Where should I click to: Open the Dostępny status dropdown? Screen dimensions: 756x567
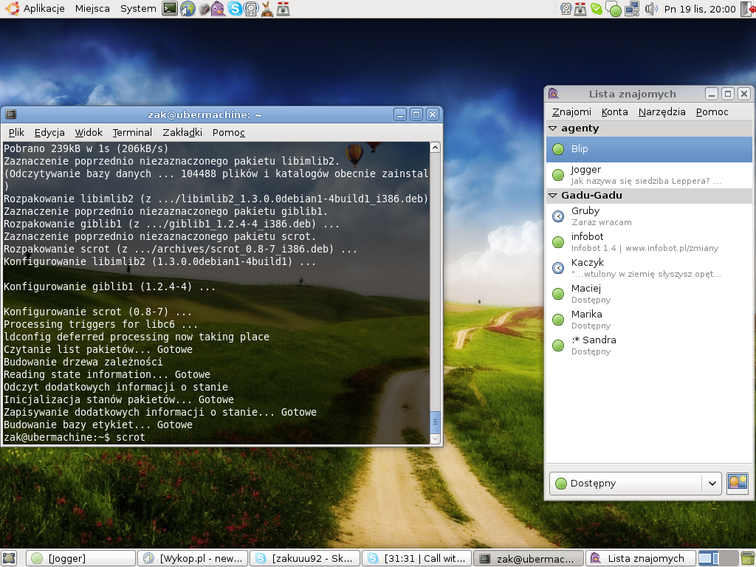[635, 483]
